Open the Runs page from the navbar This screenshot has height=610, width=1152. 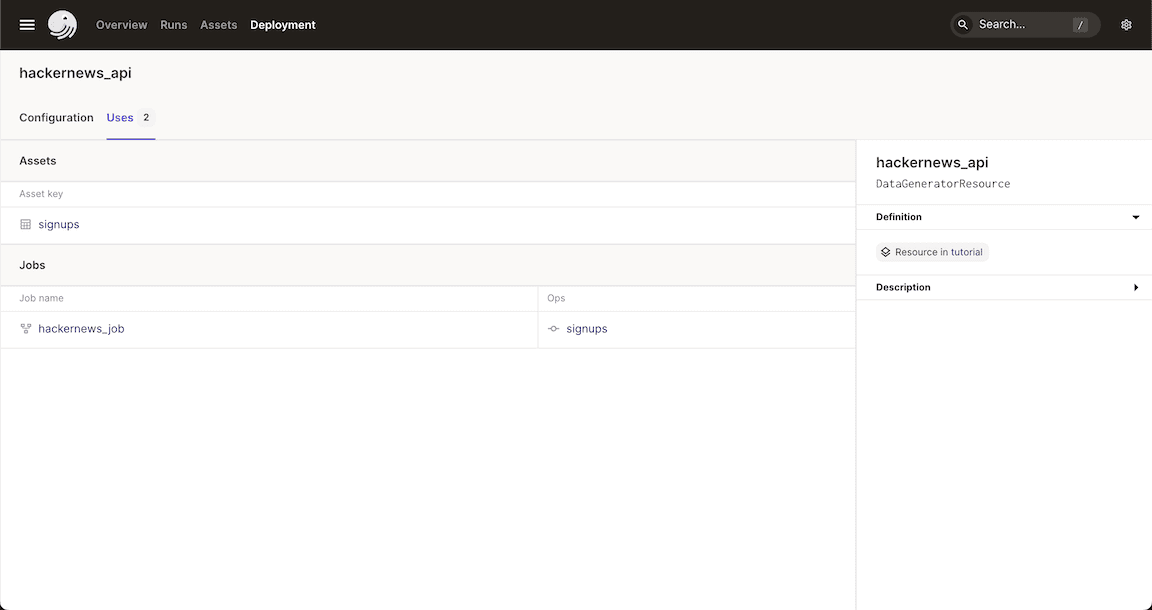[173, 24]
